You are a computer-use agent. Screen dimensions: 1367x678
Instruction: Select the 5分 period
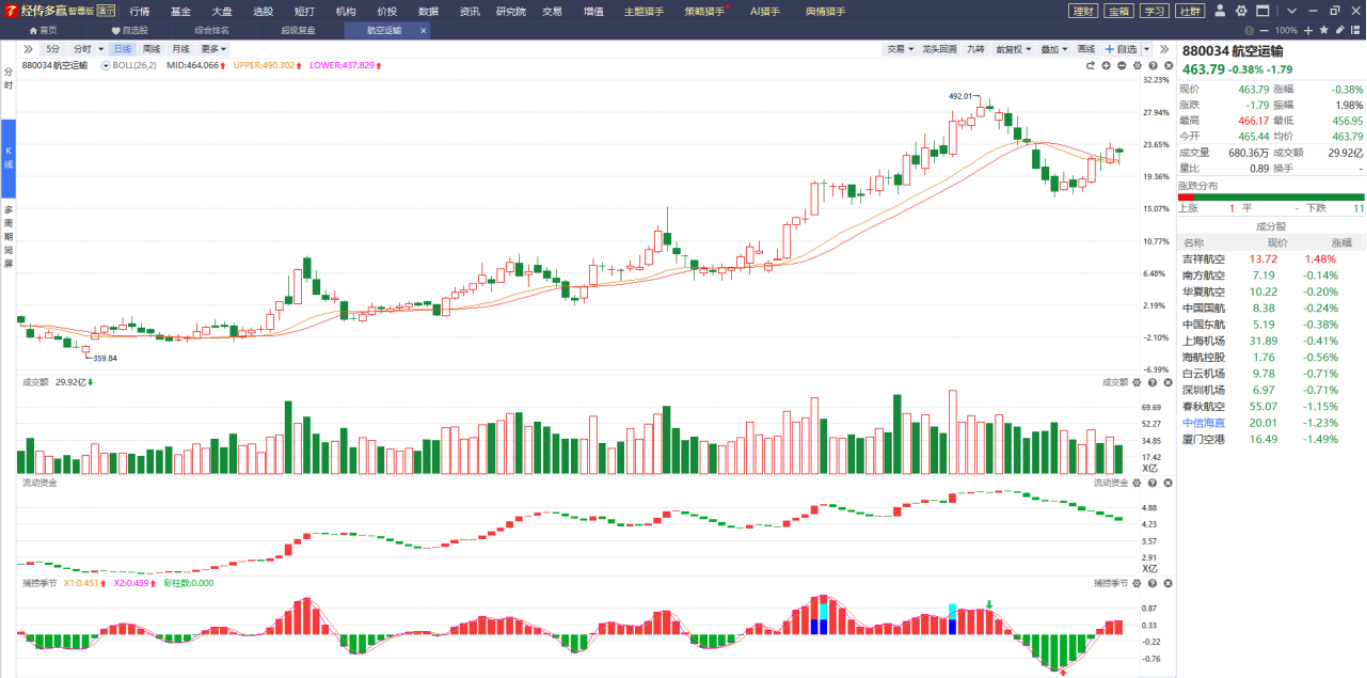click(x=53, y=49)
